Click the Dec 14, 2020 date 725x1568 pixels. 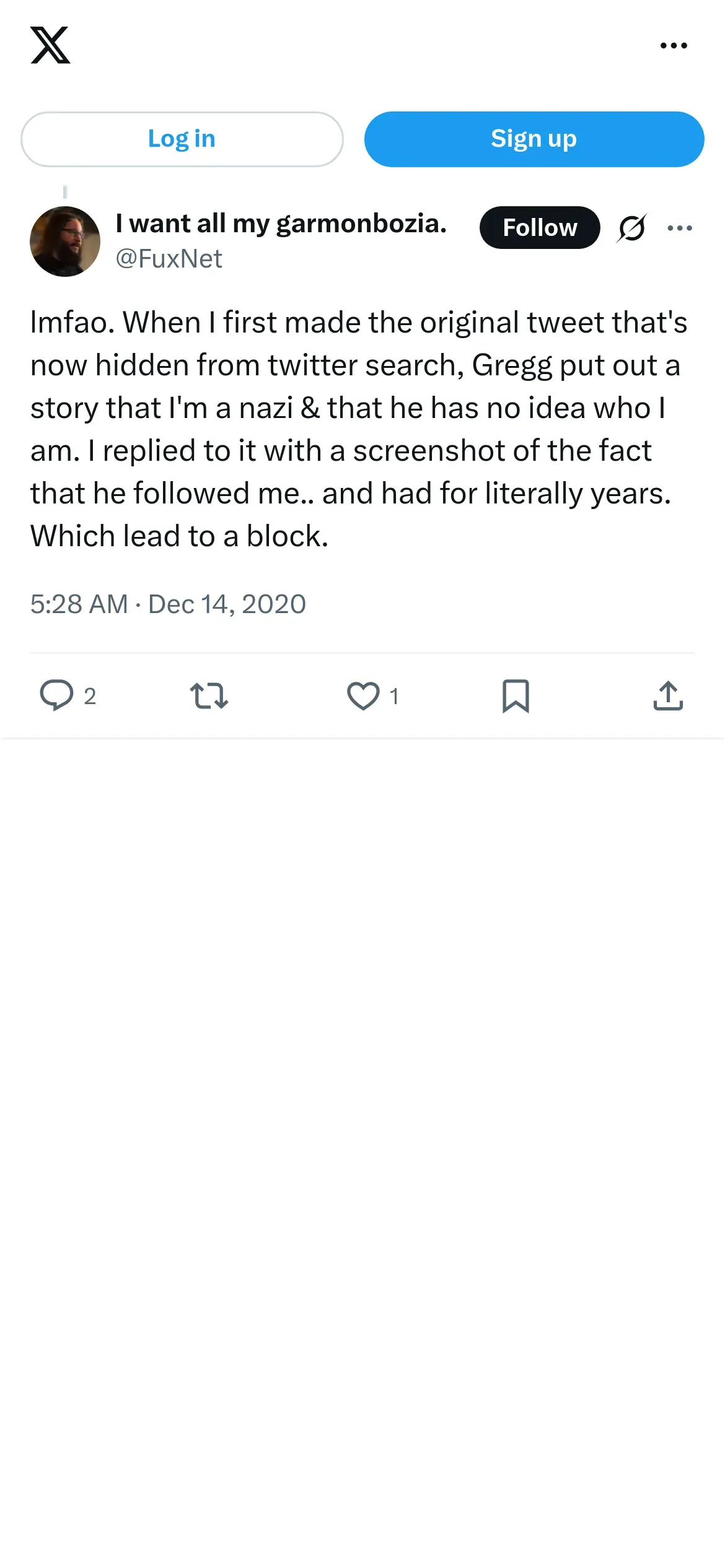point(227,604)
